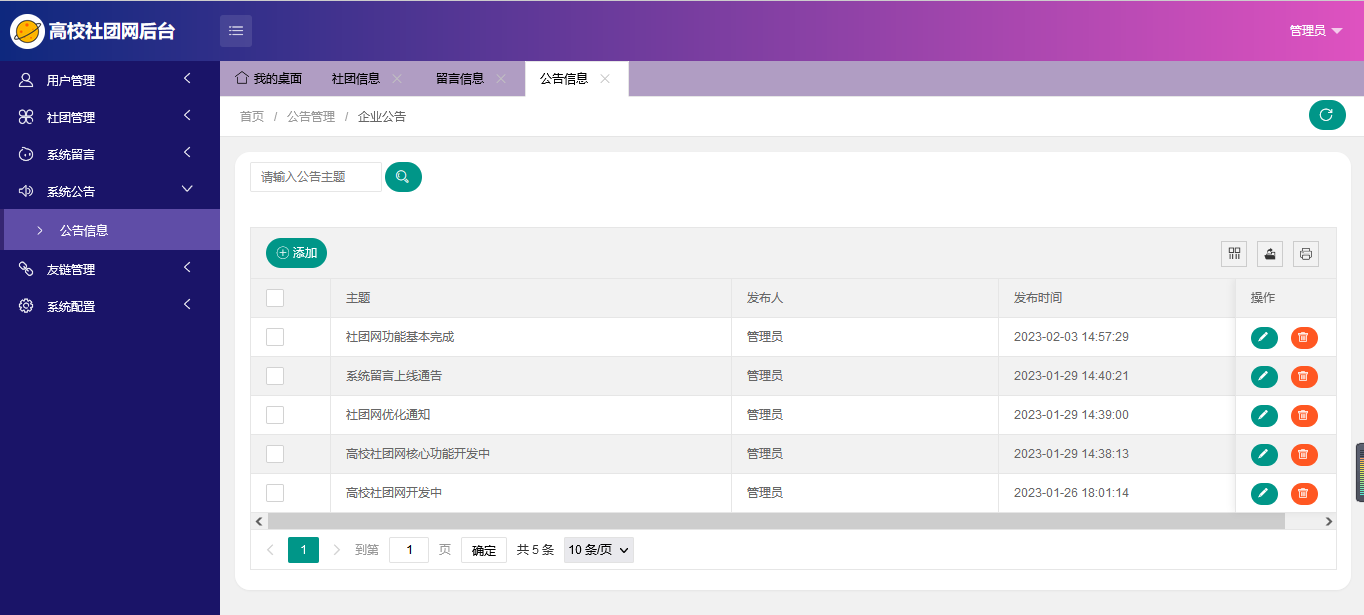Check the 社团网功能基本完成 row checkbox
This screenshot has width=1364, height=615.
click(275, 337)
